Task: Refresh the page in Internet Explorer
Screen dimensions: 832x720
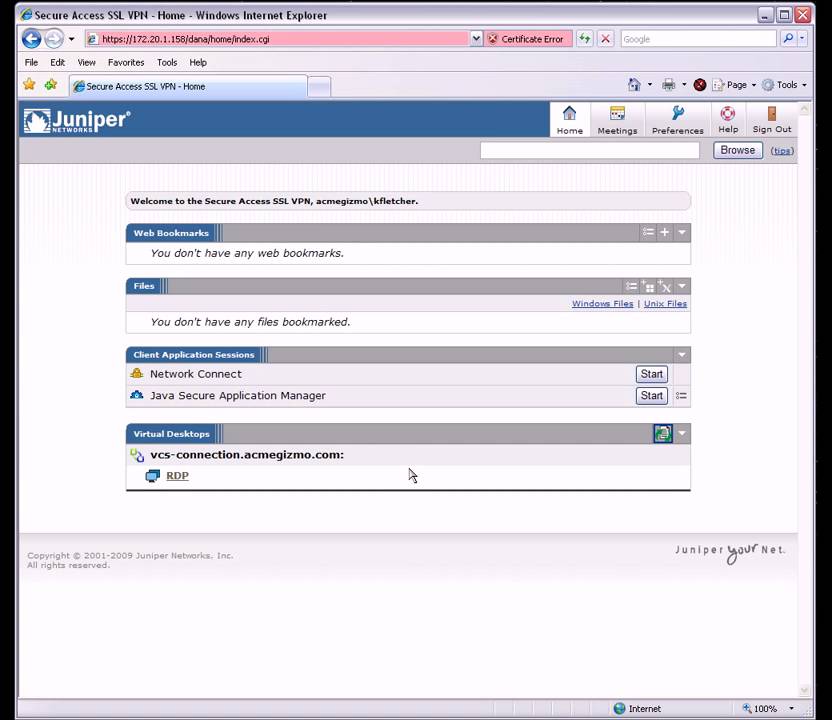Action: click(585, 39)
